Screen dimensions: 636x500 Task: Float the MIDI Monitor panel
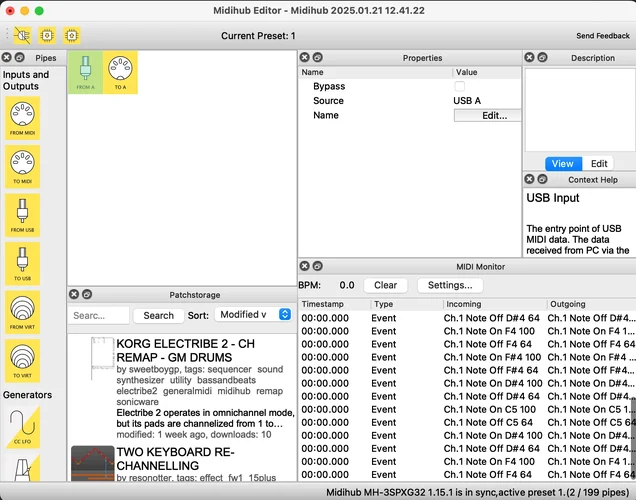(x=317, y=267)
